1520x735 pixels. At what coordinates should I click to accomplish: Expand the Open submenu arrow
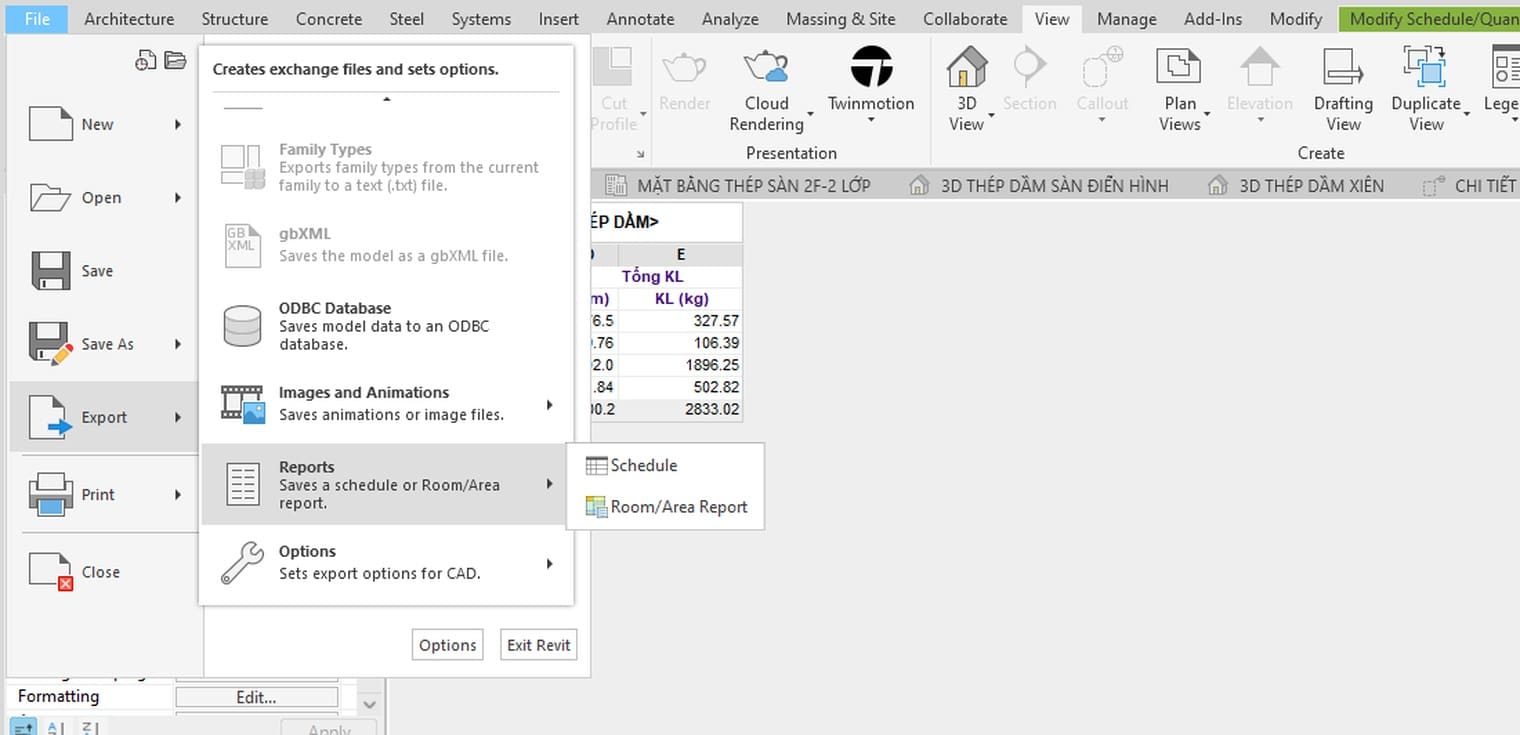tap(178, 198)
